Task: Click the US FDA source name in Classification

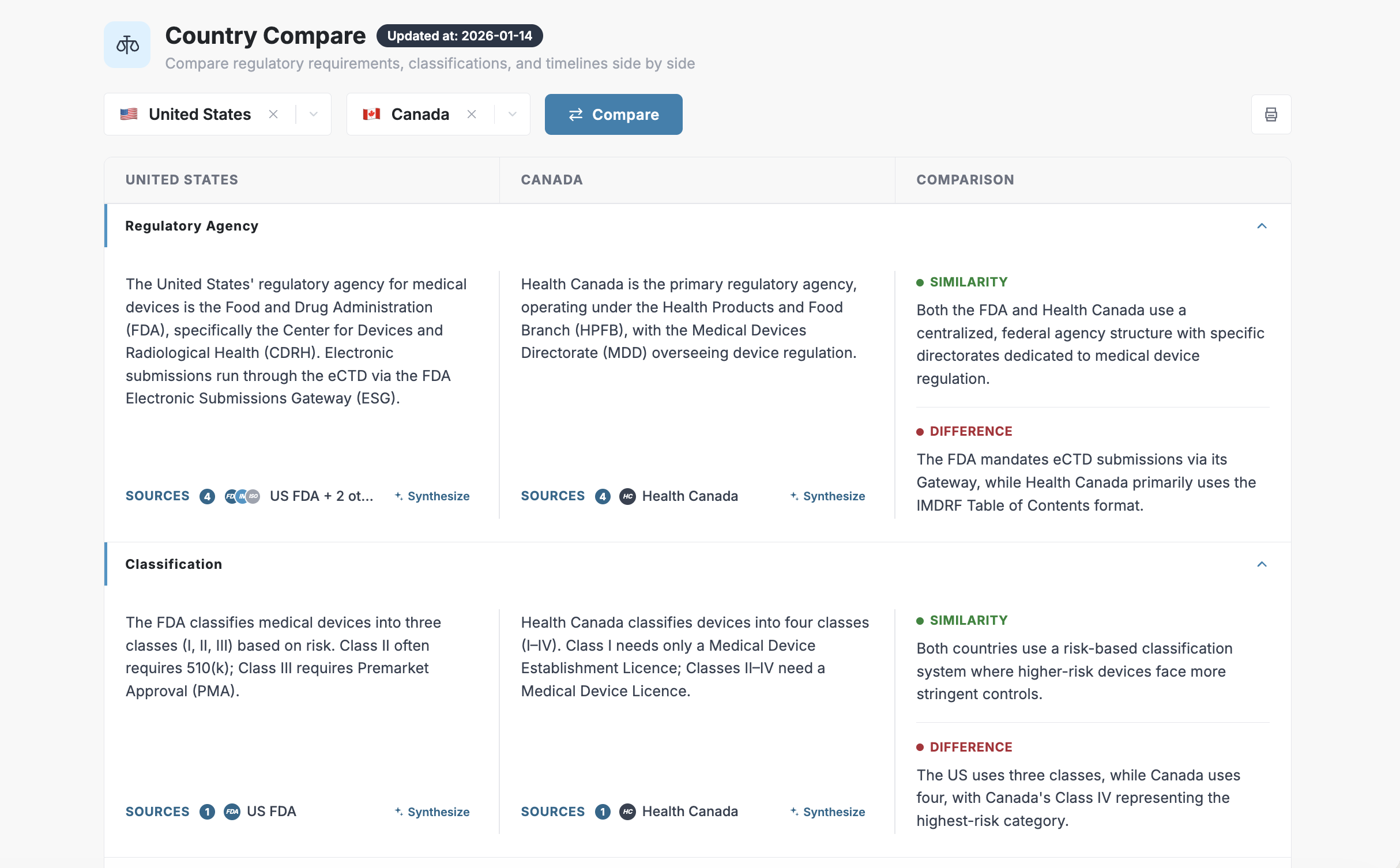Action: [x=272, y=812]
